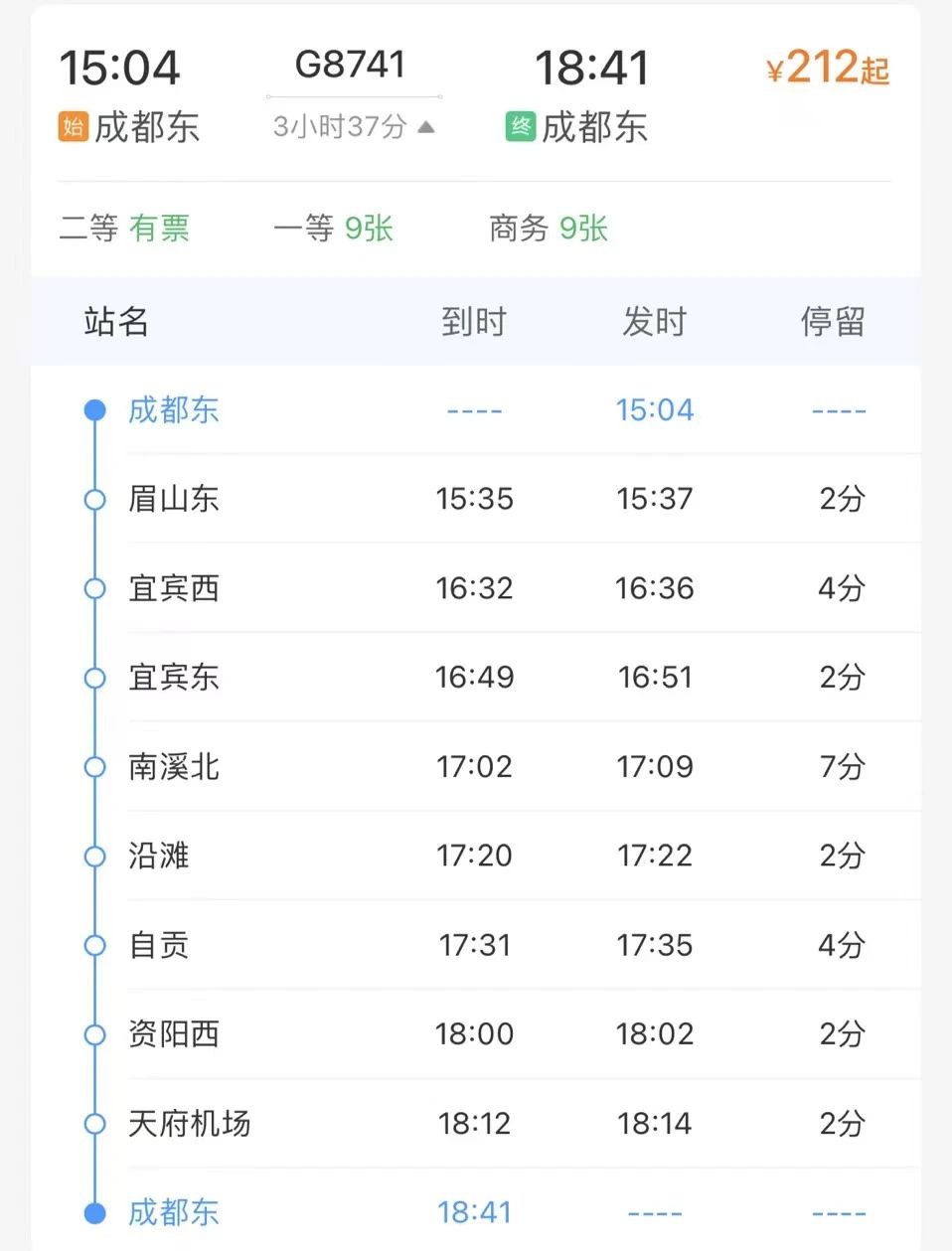Select 二等 有票 seat option
Image resolution: width=952 pixels, height=1251 pixels.
click(x=124, y=229)
